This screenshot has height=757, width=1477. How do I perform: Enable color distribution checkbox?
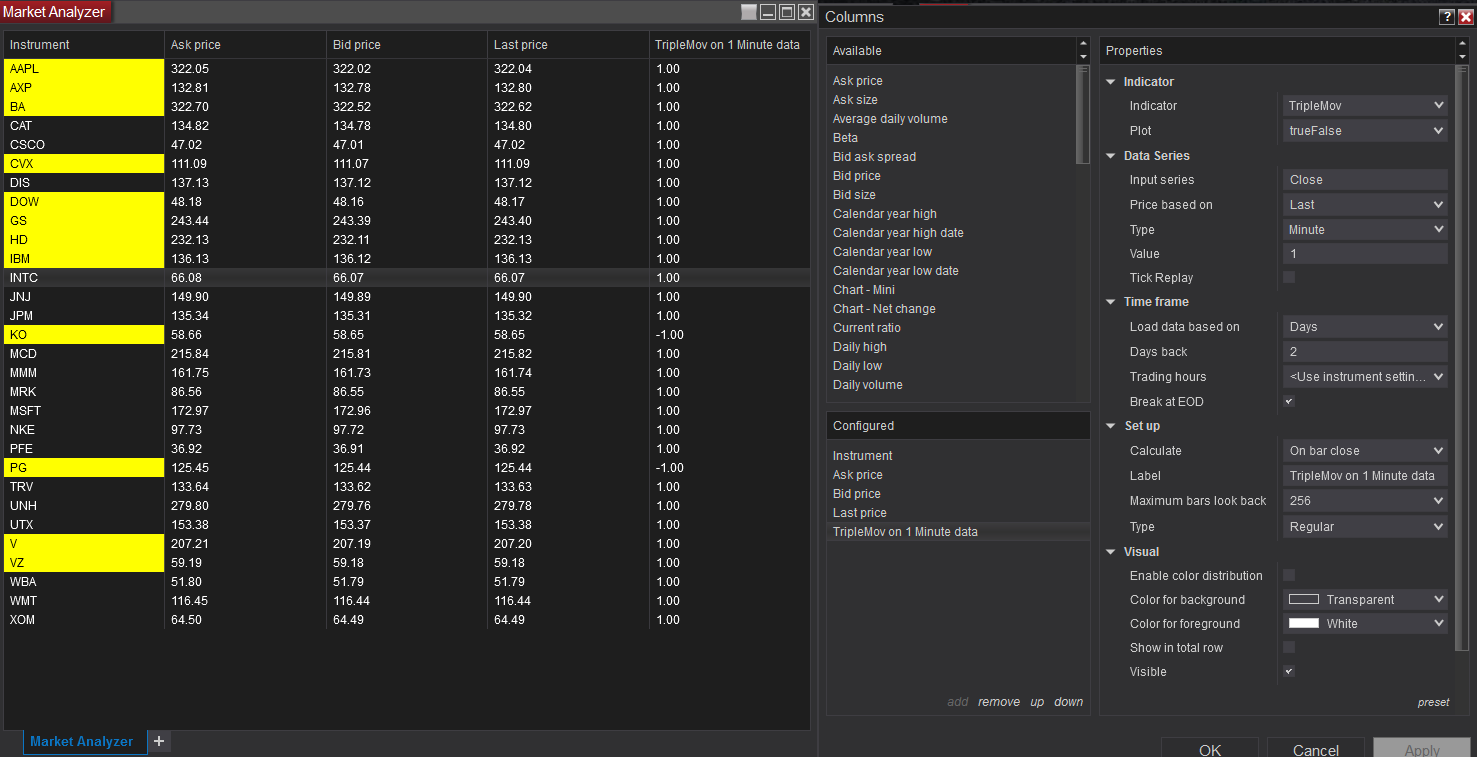tap(1289, 575)
